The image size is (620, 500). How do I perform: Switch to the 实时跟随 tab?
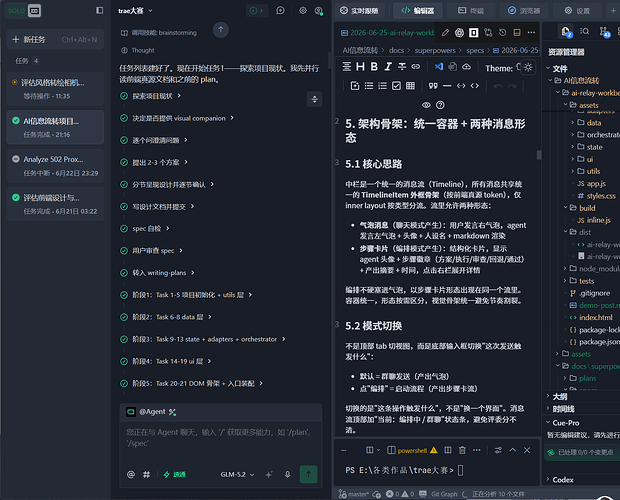359,11
